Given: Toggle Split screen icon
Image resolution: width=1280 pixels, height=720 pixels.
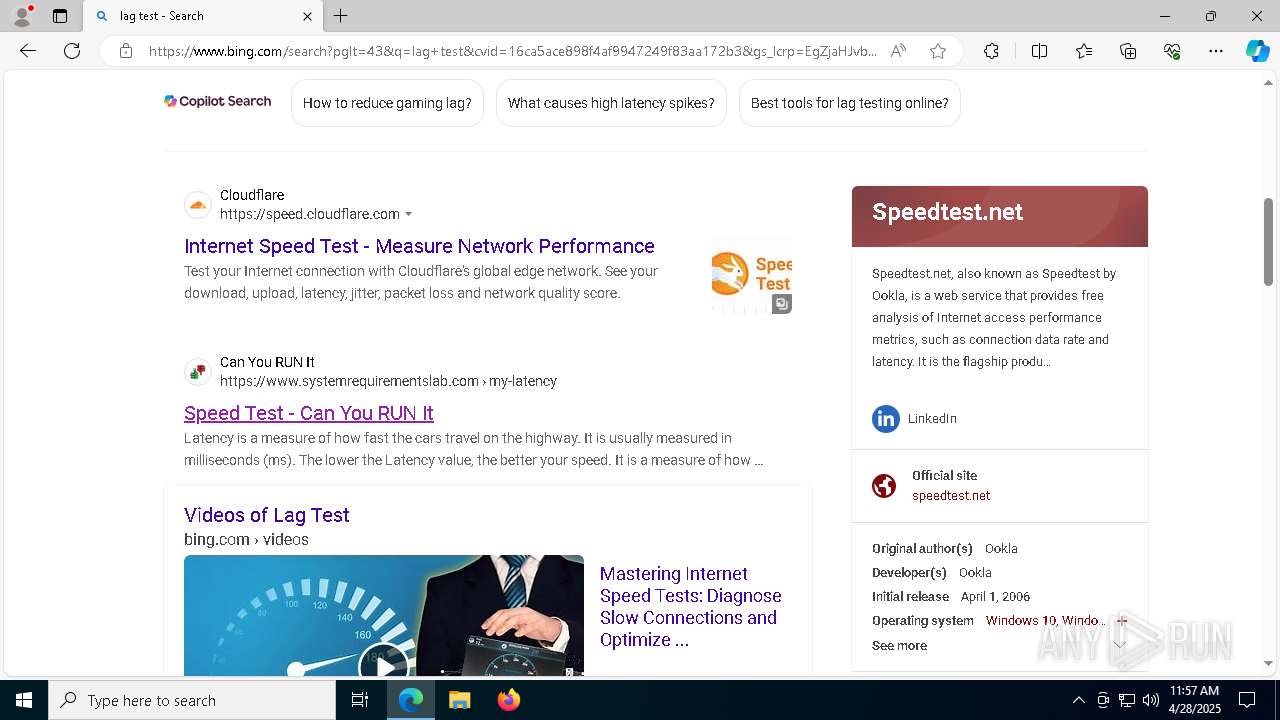Looking at the screenshot, I should tap(1039, 51).
